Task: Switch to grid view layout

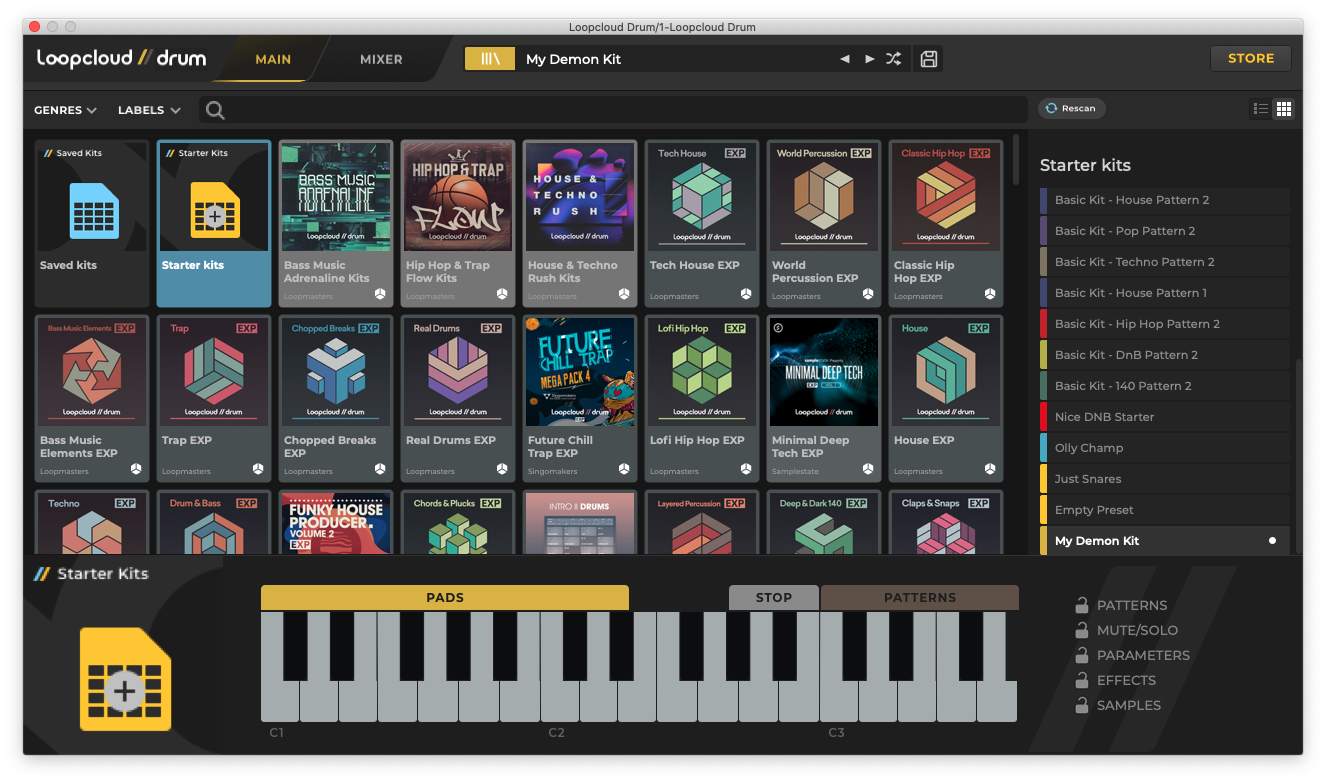Action: click(1285, 109)
